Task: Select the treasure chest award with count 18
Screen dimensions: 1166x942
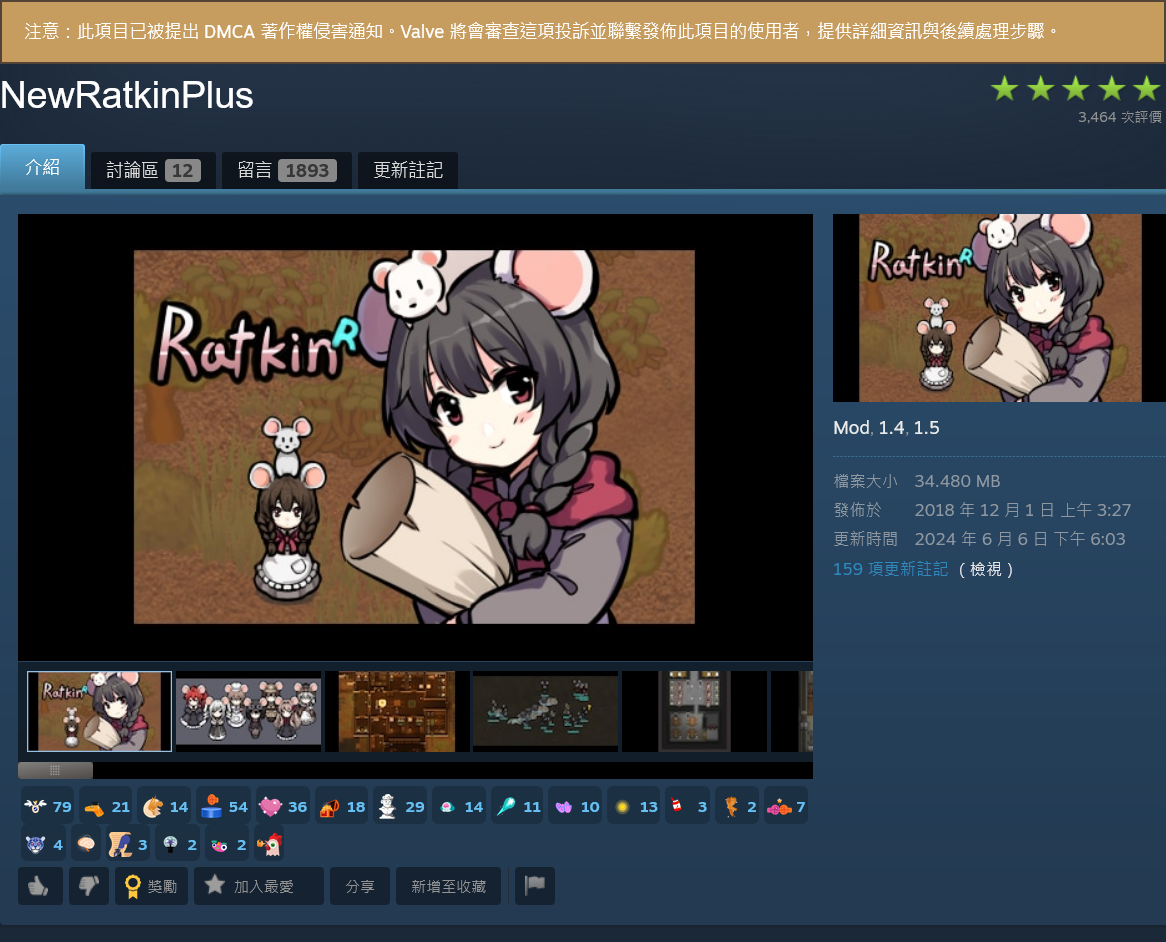Action: point(341,806)
